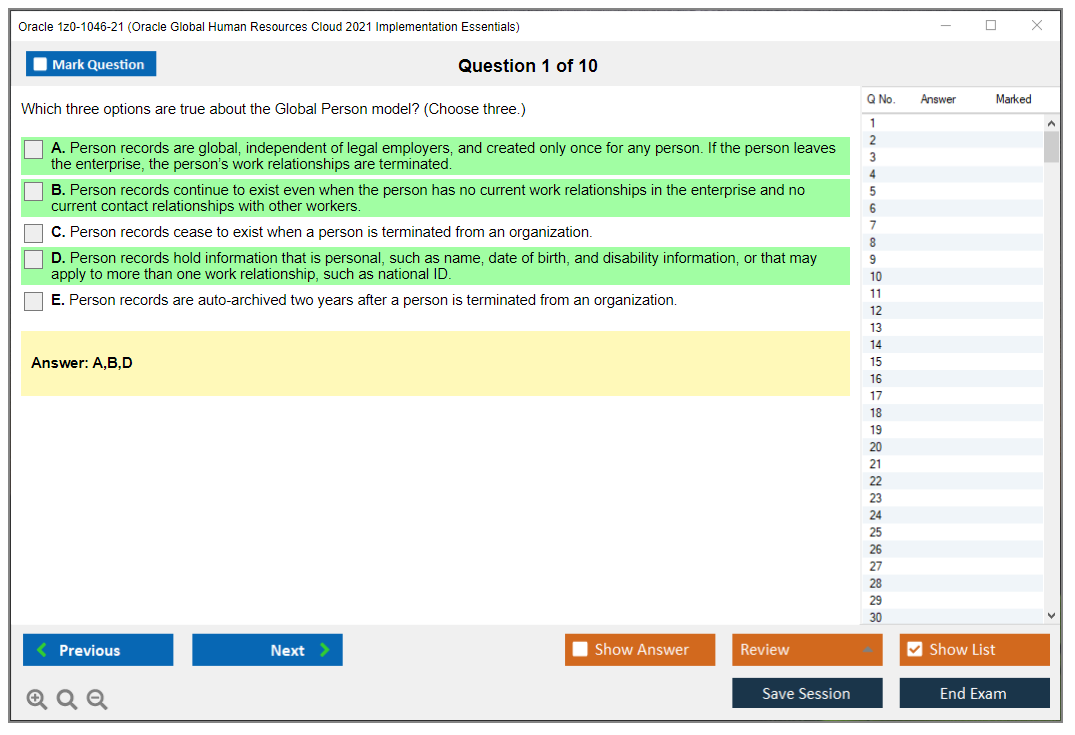Click the zoom in magnifier icon
Image resolution: width=1075 pixels, height=735 pixels.
[36, 699]
